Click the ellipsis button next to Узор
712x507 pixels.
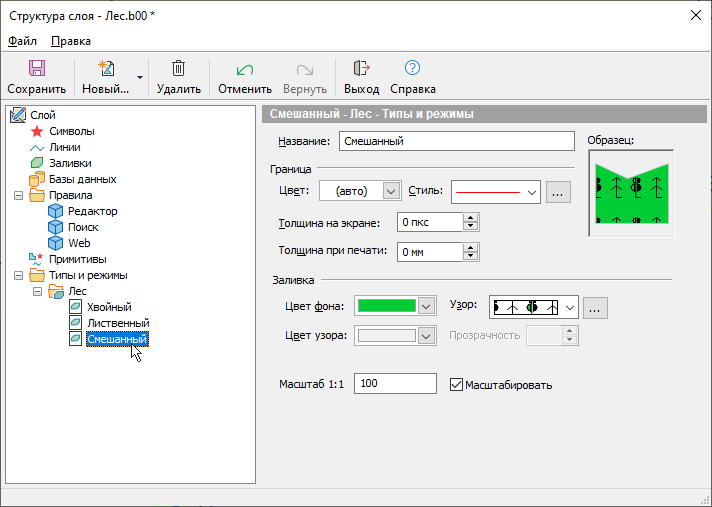(596, 307)
